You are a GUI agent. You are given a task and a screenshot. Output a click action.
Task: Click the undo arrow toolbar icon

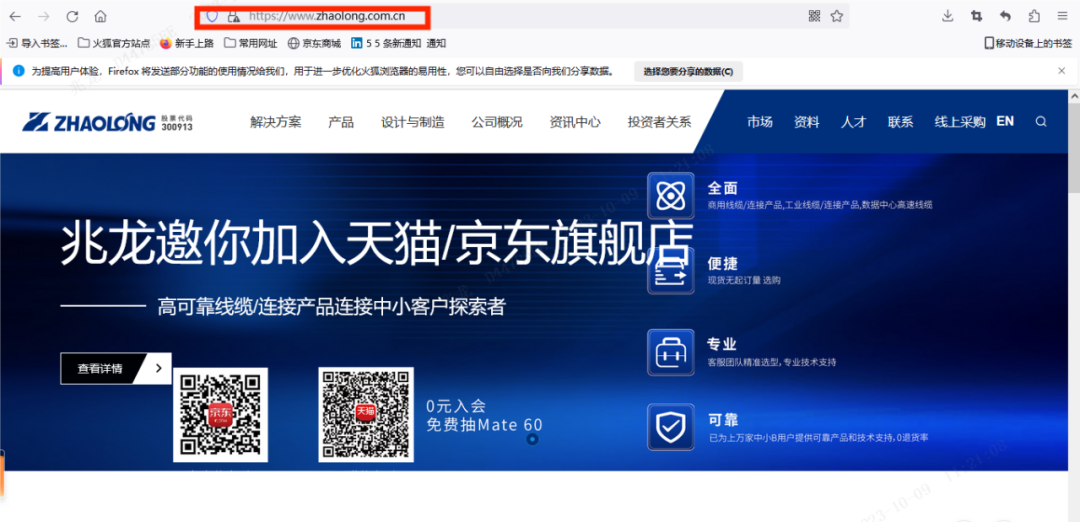(1005, 16)
